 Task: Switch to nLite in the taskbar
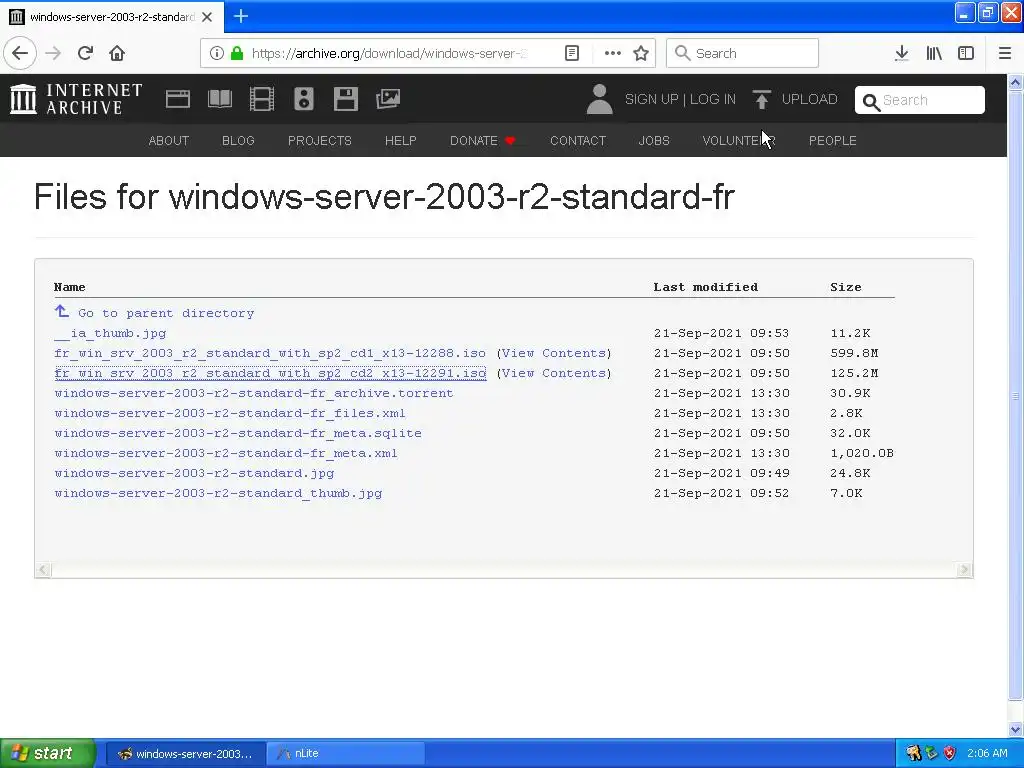346,753
